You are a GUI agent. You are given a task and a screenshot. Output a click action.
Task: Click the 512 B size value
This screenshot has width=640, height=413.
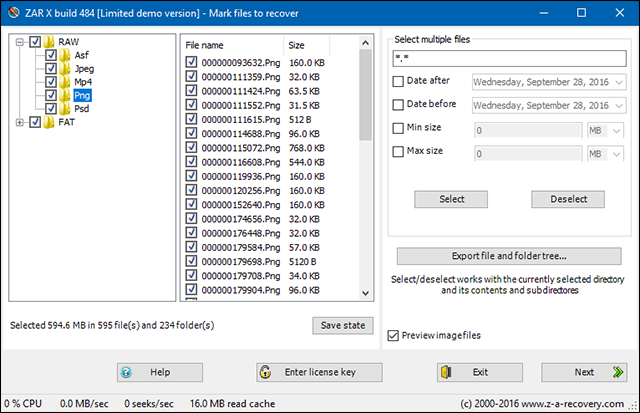pyautogui.click(x=300, y=120)
